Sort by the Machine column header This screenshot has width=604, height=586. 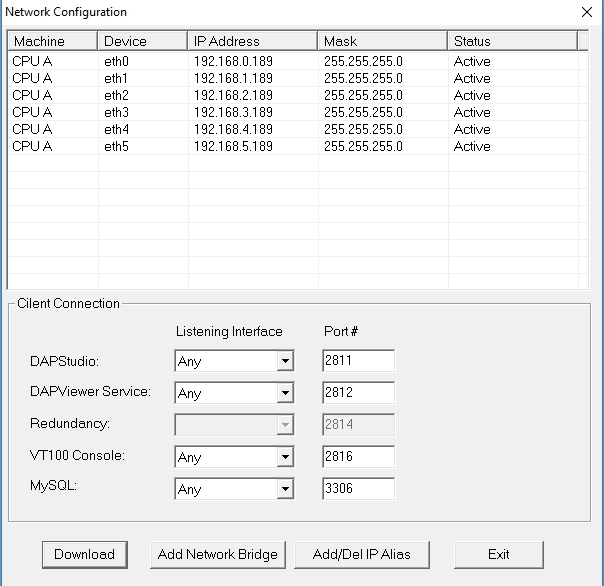click(x=52, y=41)
